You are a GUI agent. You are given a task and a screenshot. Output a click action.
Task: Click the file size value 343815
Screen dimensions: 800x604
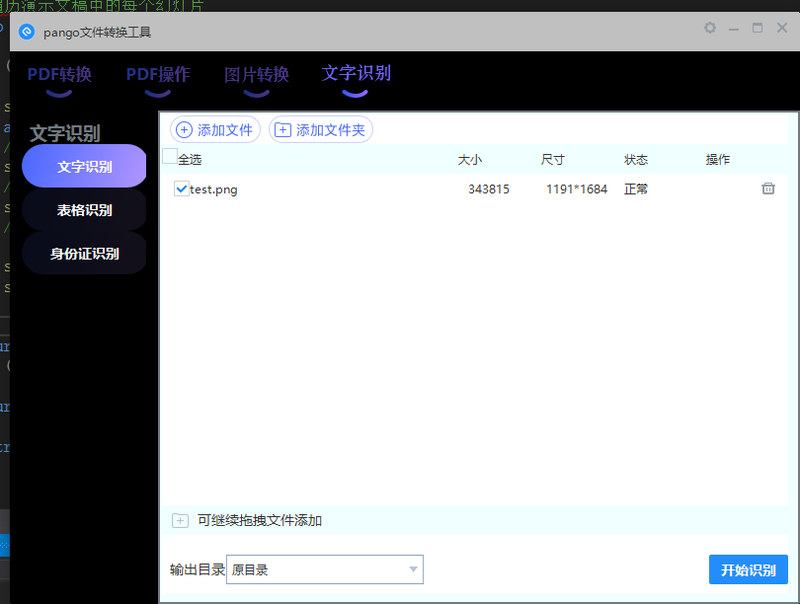click(x=489, y=189)
